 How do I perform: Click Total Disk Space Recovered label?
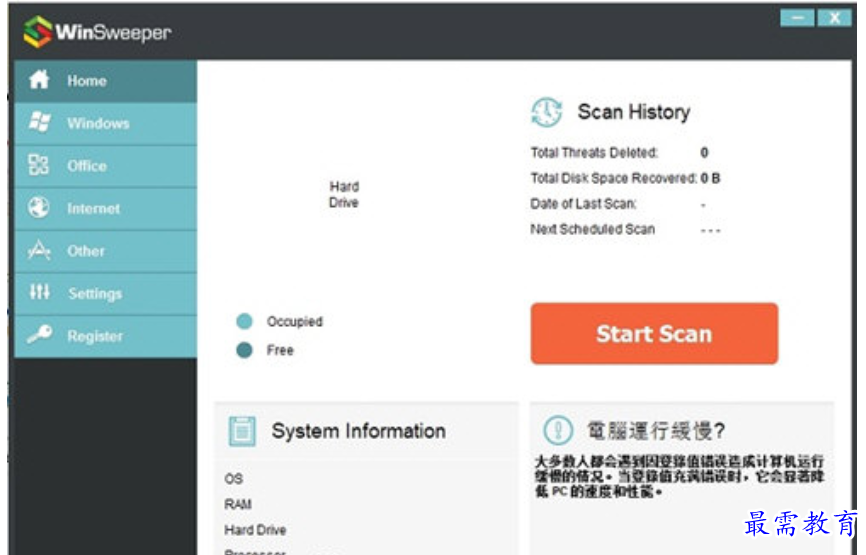[x=614, y=178]
